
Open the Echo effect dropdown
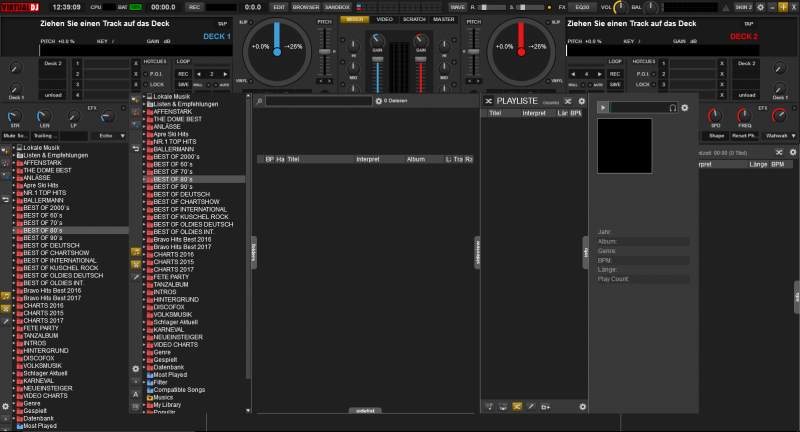[109, 136]
